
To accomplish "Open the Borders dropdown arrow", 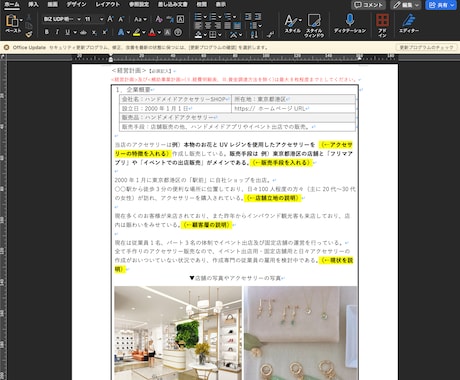I will pyautogui.click(x=220, y=35).
